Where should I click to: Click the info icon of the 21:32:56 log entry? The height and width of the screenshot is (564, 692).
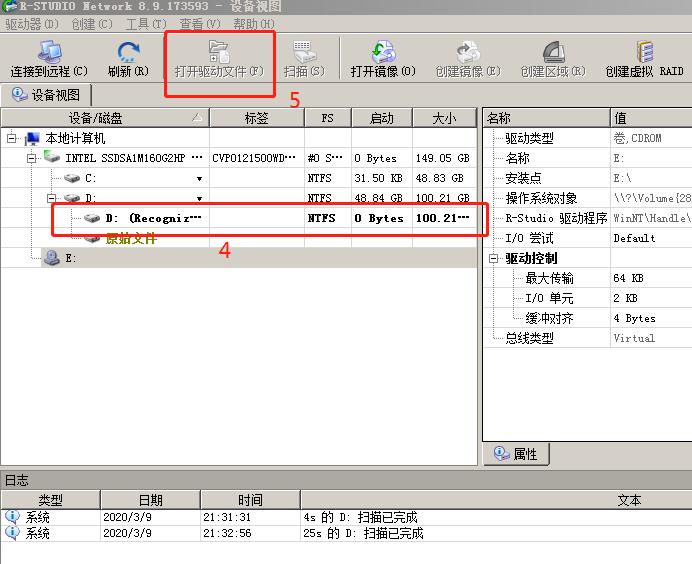click(12, 533)
